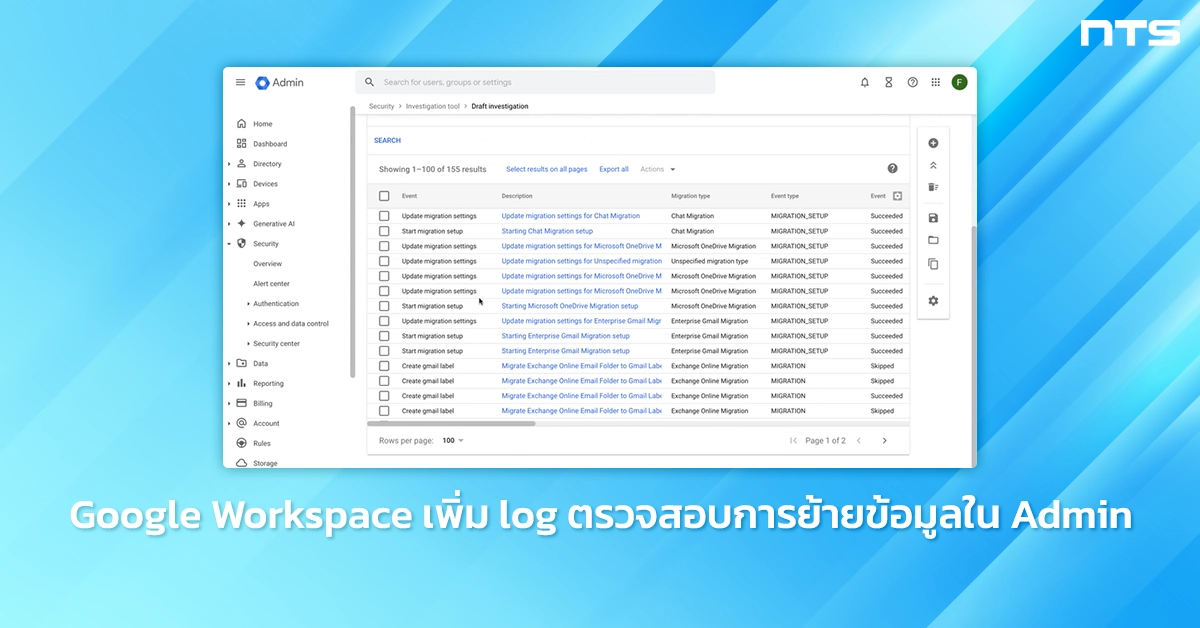The height and width of the screenshot is (628, 1200).
Task: Open the hourglass tasks icon
Action: [x=888, y=82]
